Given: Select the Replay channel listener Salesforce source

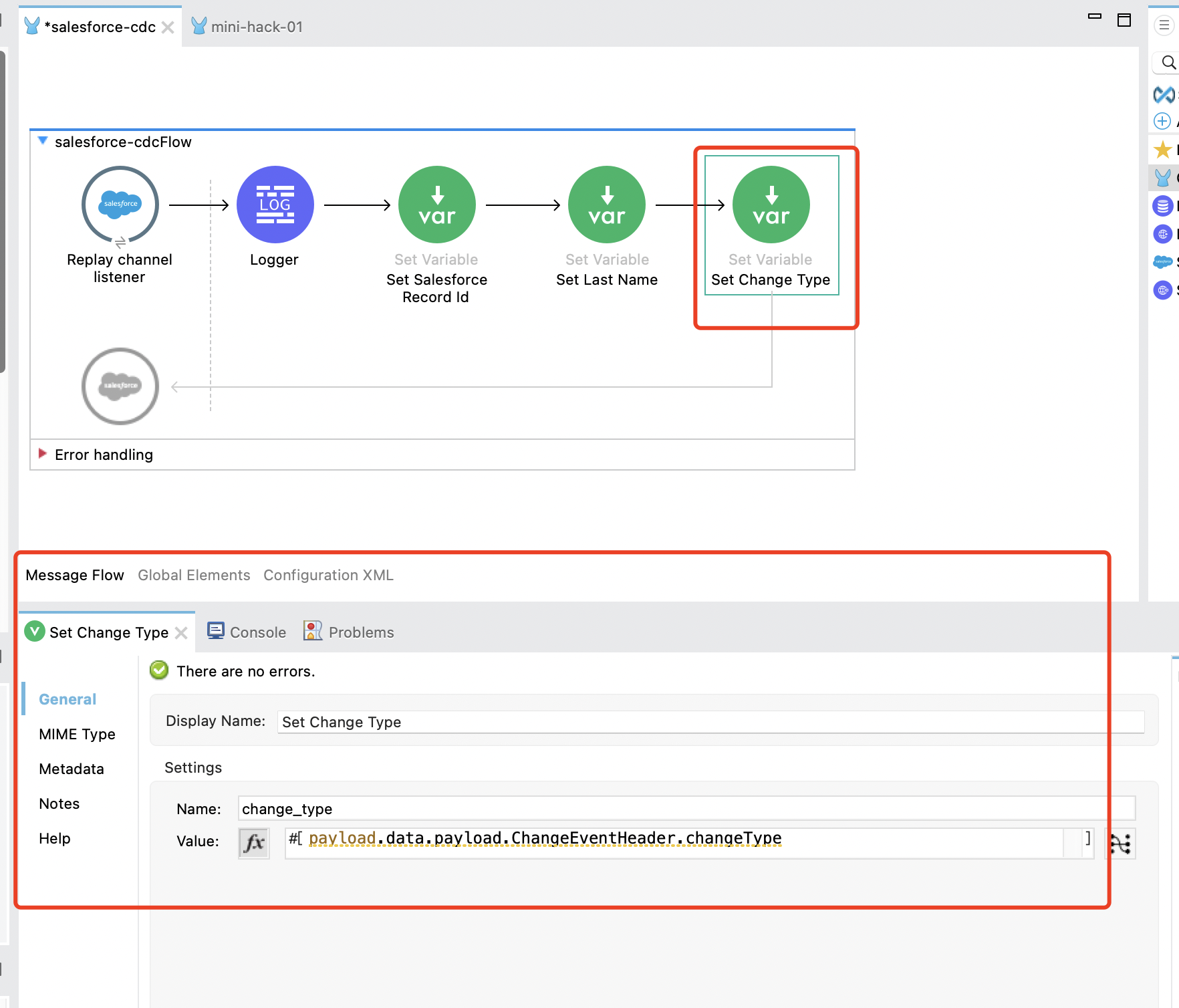Looking at the screenshot, I should click(120, 205).
